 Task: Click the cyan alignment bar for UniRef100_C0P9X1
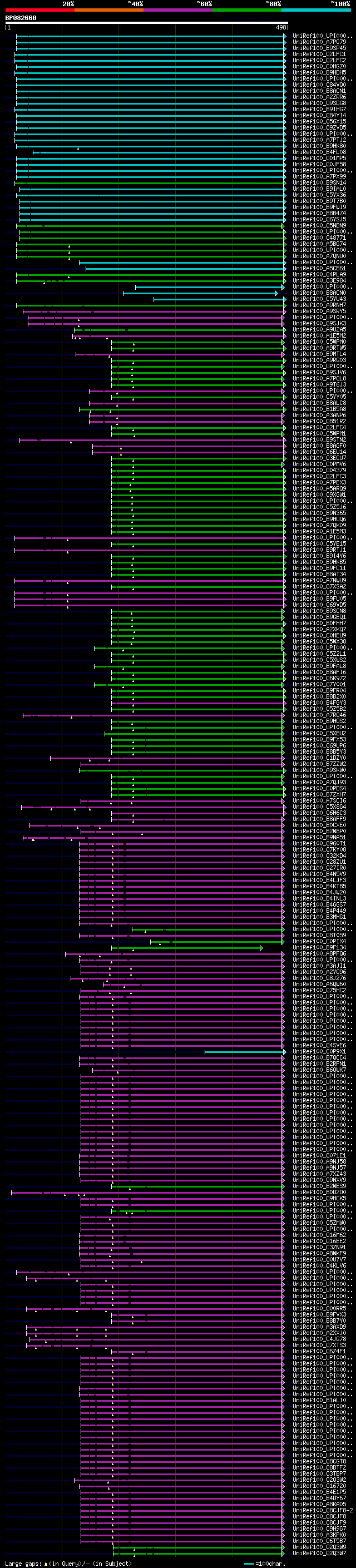click(245, 1051)
